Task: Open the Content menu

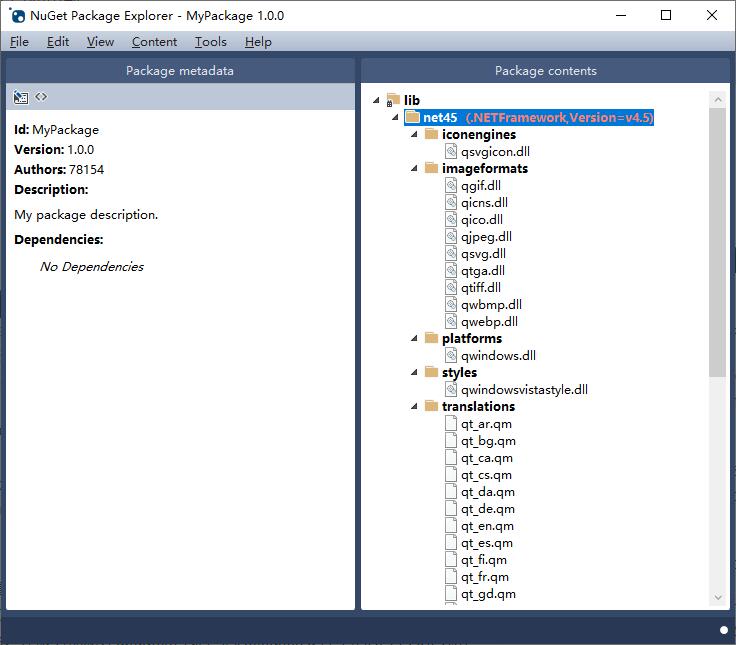Action: click(x=154, y=42)
